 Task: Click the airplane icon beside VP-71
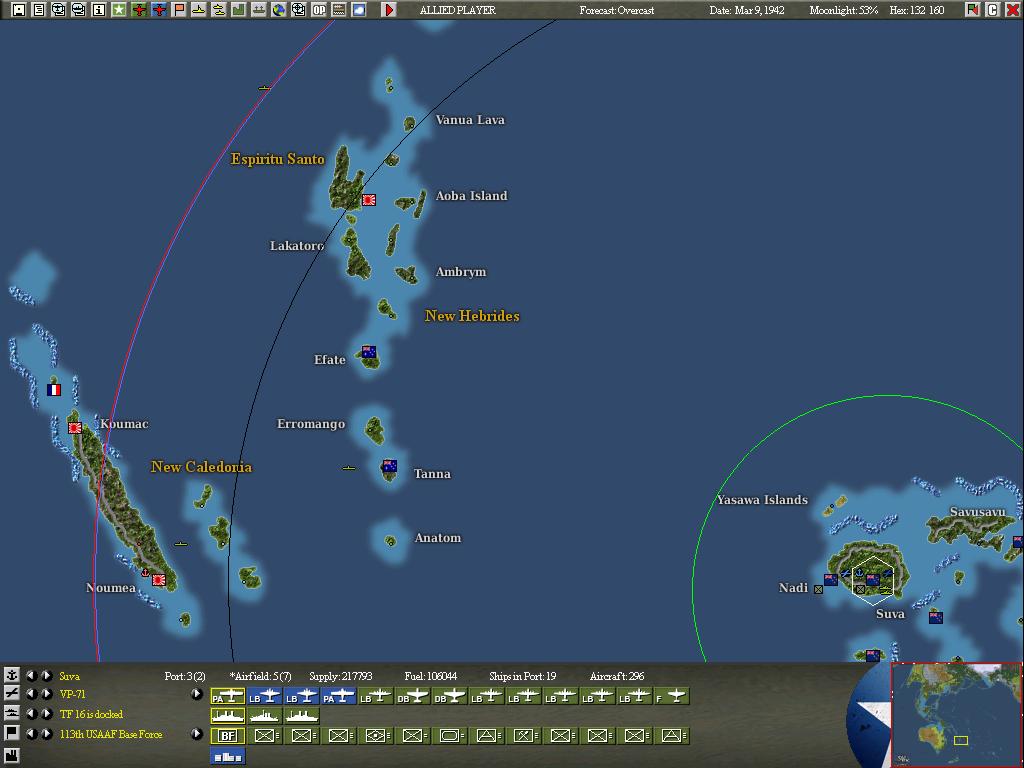11,693
